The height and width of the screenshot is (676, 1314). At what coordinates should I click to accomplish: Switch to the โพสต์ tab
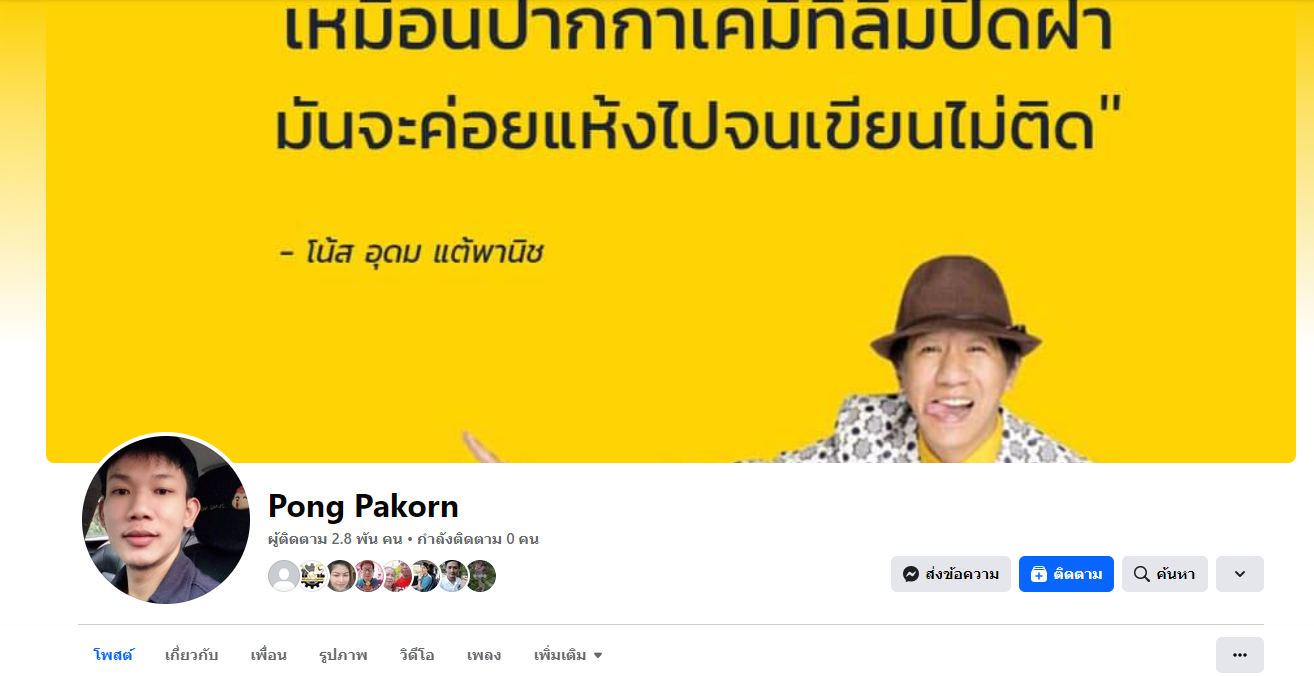click(x=113, y=656)
